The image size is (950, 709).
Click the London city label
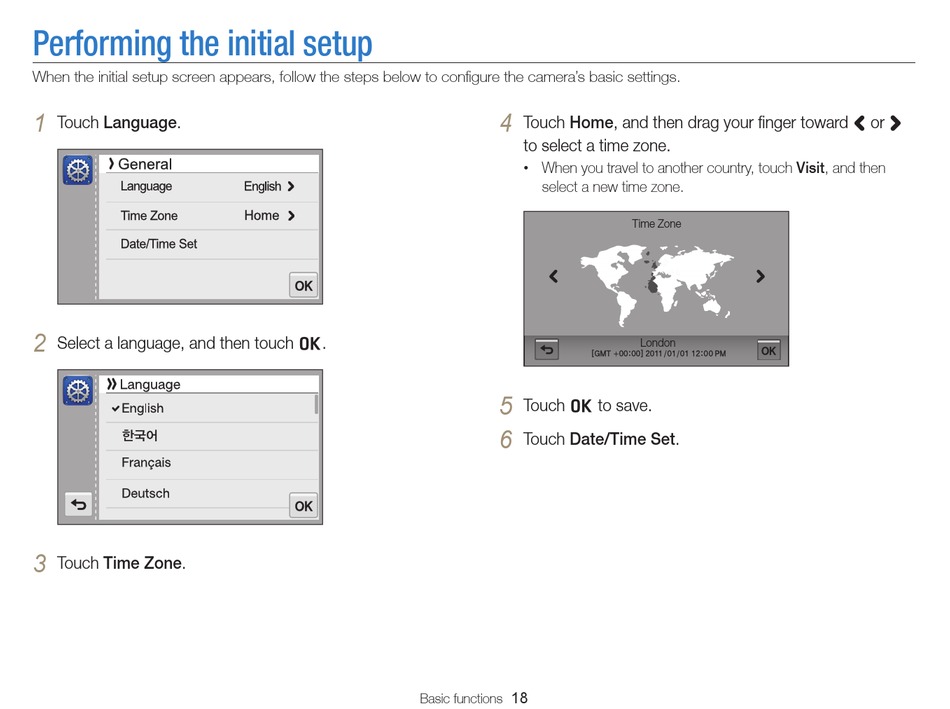[x=657, y=342]
